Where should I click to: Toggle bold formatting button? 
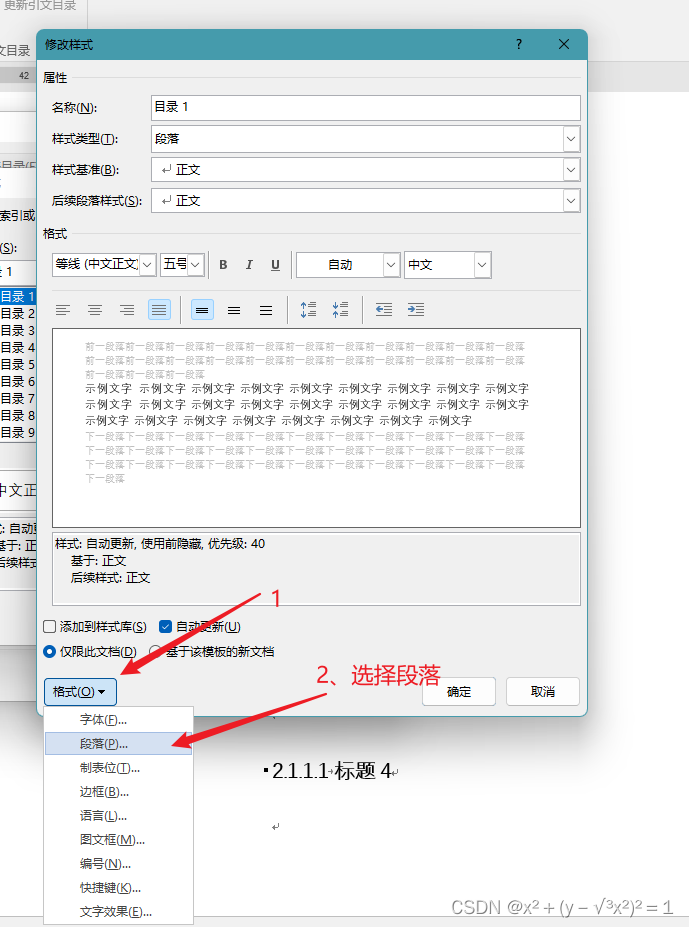[x=223, y=265]
